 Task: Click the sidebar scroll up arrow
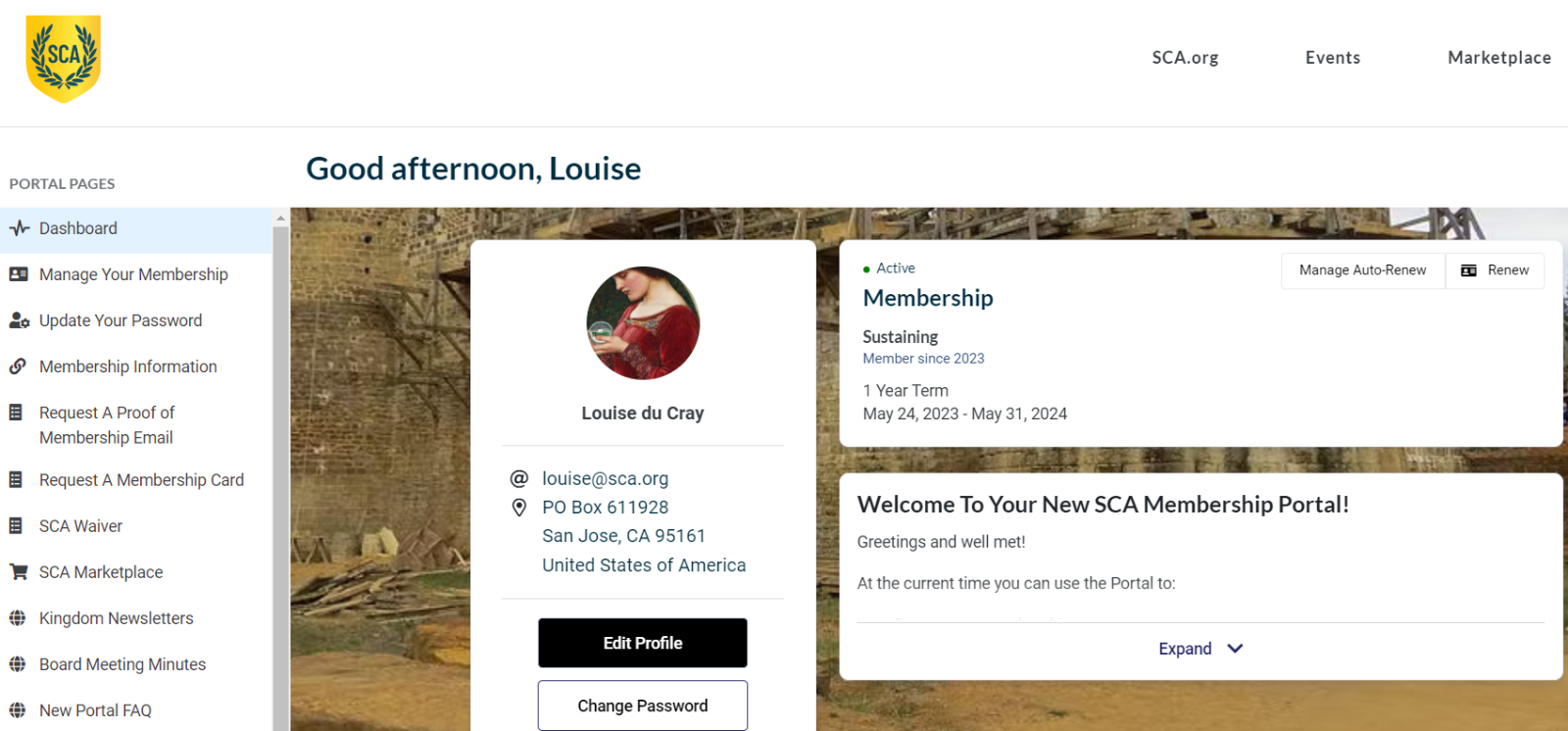281,219
